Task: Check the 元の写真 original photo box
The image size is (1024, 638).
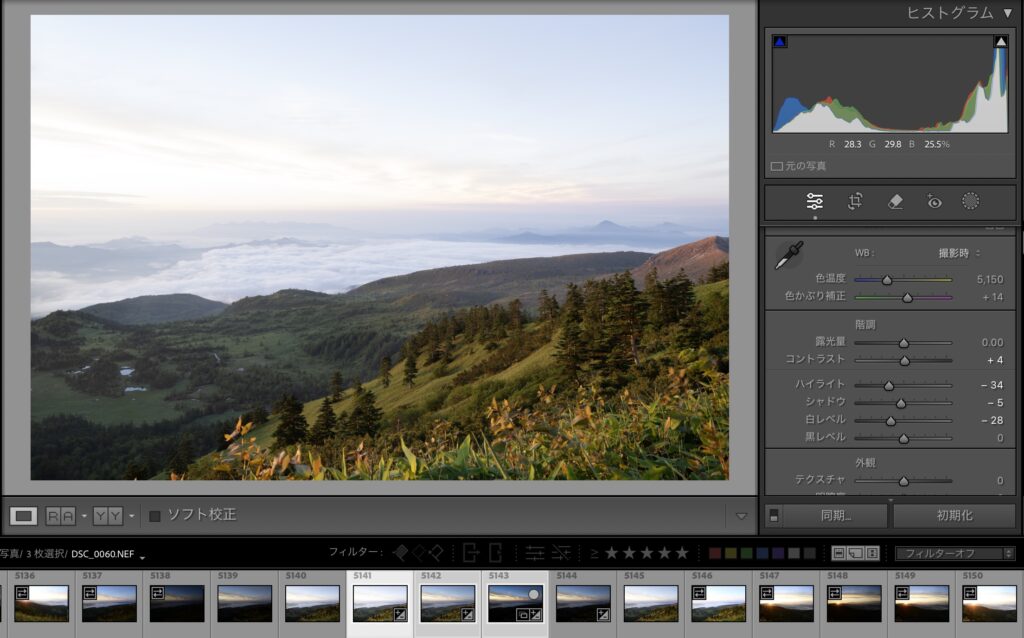Action: coord(777,166)
